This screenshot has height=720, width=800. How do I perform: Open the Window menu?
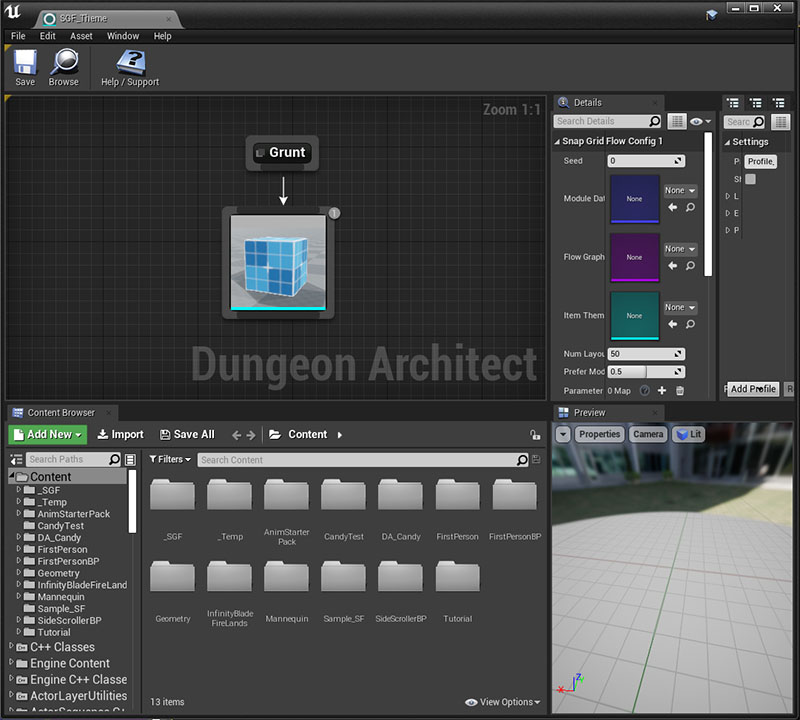click(122, 36)
